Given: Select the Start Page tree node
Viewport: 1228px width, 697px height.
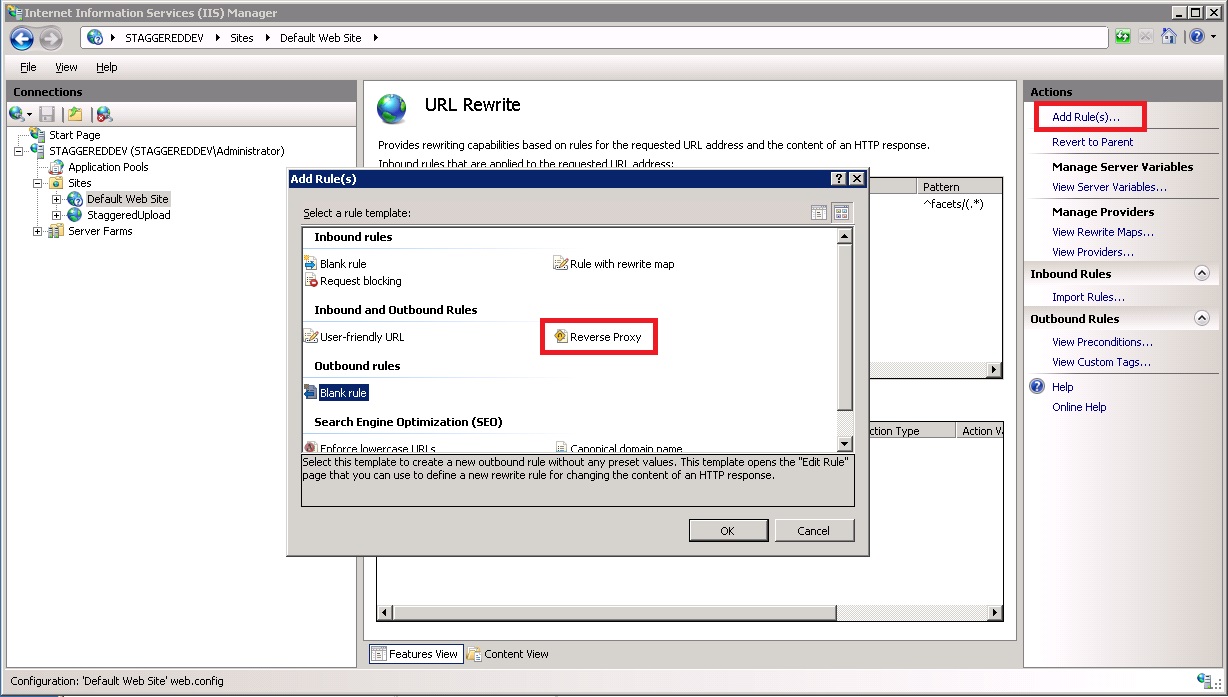Looking at the screenshot, I should (x=74, y=135).
